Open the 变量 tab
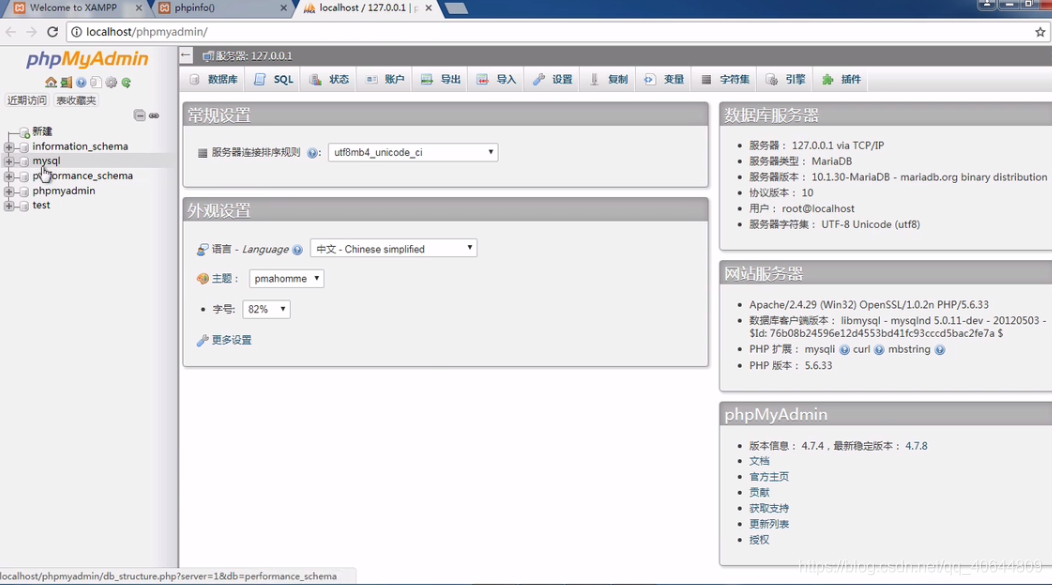The height and width of the screenshot is (585, 1052). pos(664,79)
